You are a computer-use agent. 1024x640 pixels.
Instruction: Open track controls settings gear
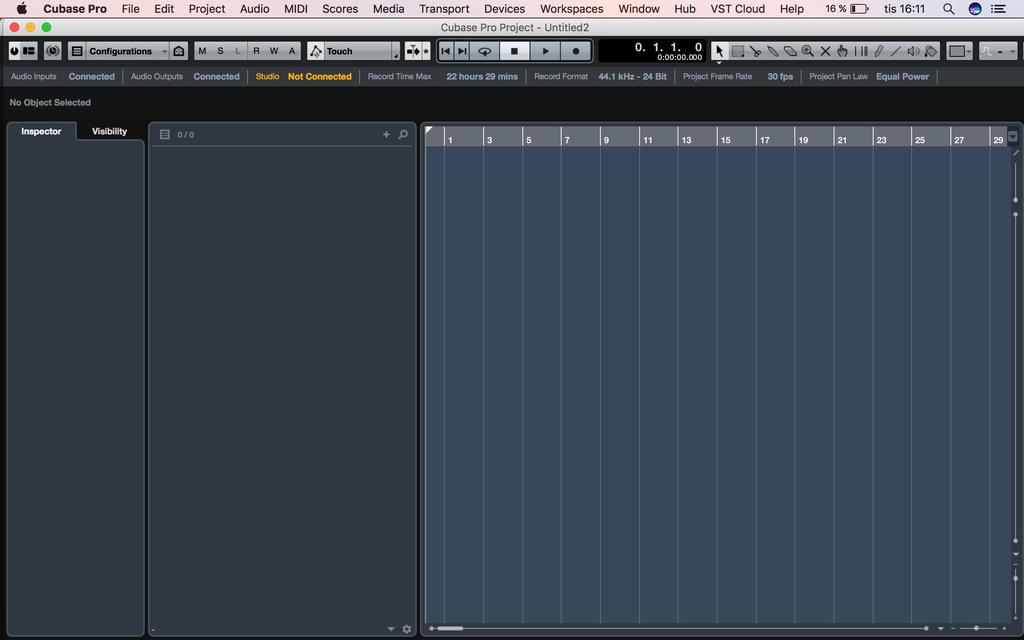(x=407, y=629)
